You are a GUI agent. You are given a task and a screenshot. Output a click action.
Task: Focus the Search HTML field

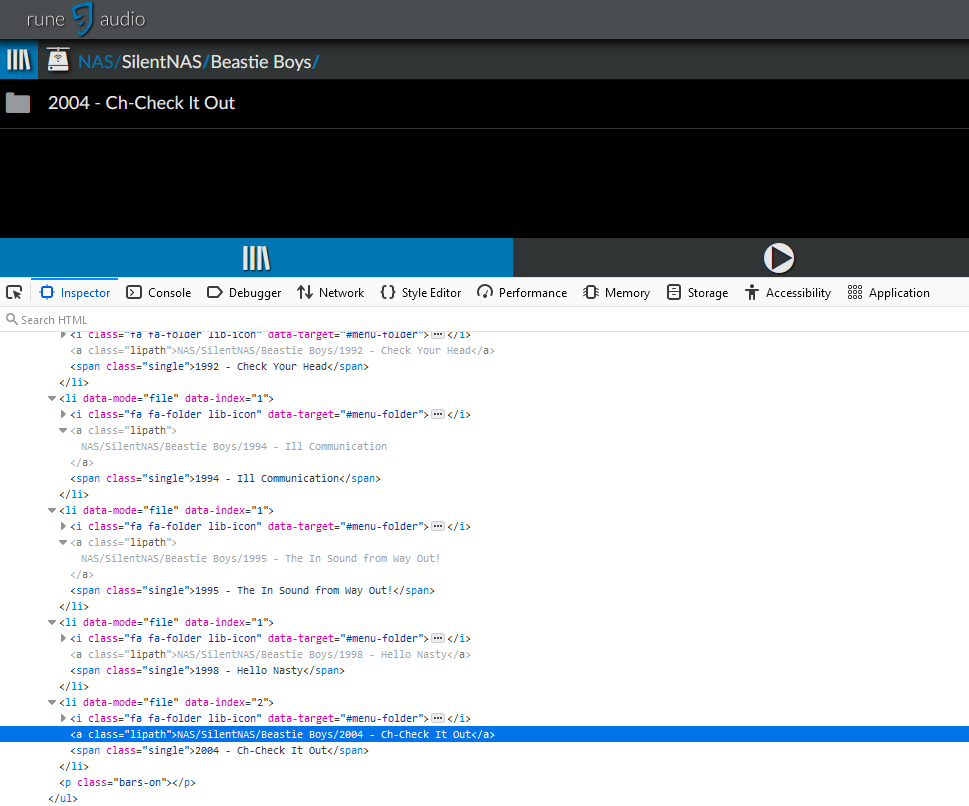(484, 320)
